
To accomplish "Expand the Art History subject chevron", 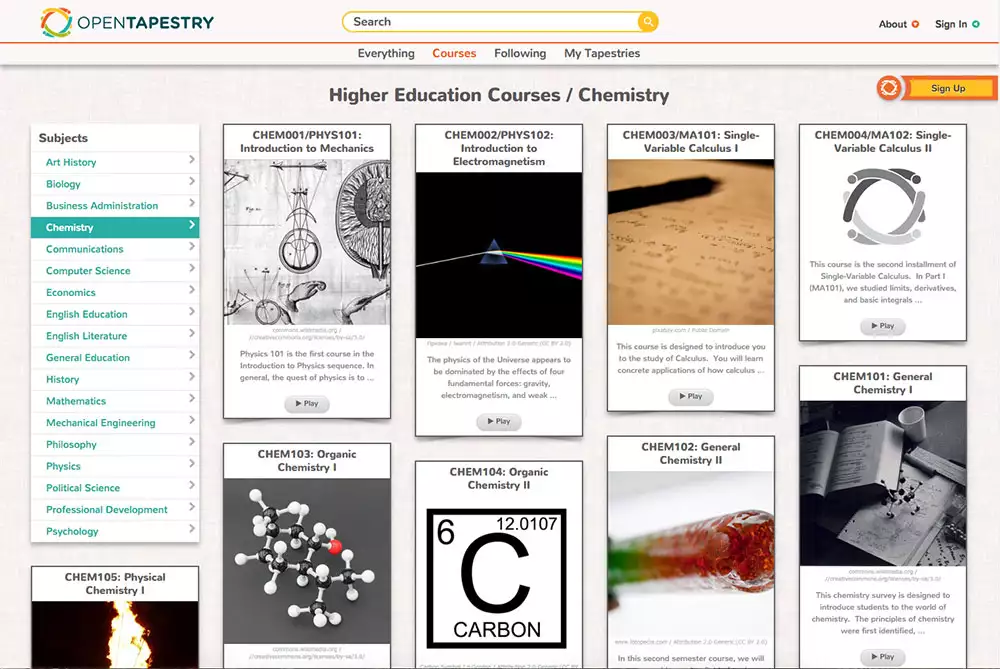I will pyautogui.click(x=191, y=161).
